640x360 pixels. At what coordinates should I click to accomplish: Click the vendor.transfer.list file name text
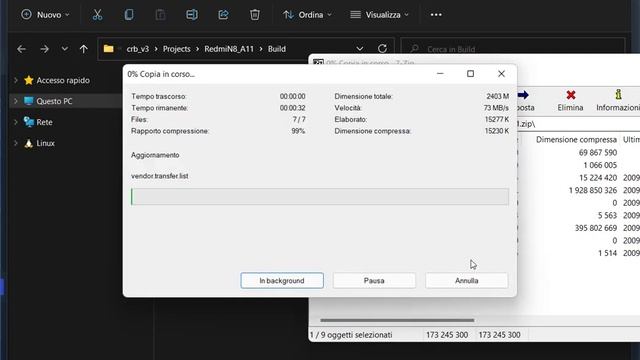(160, 176)
